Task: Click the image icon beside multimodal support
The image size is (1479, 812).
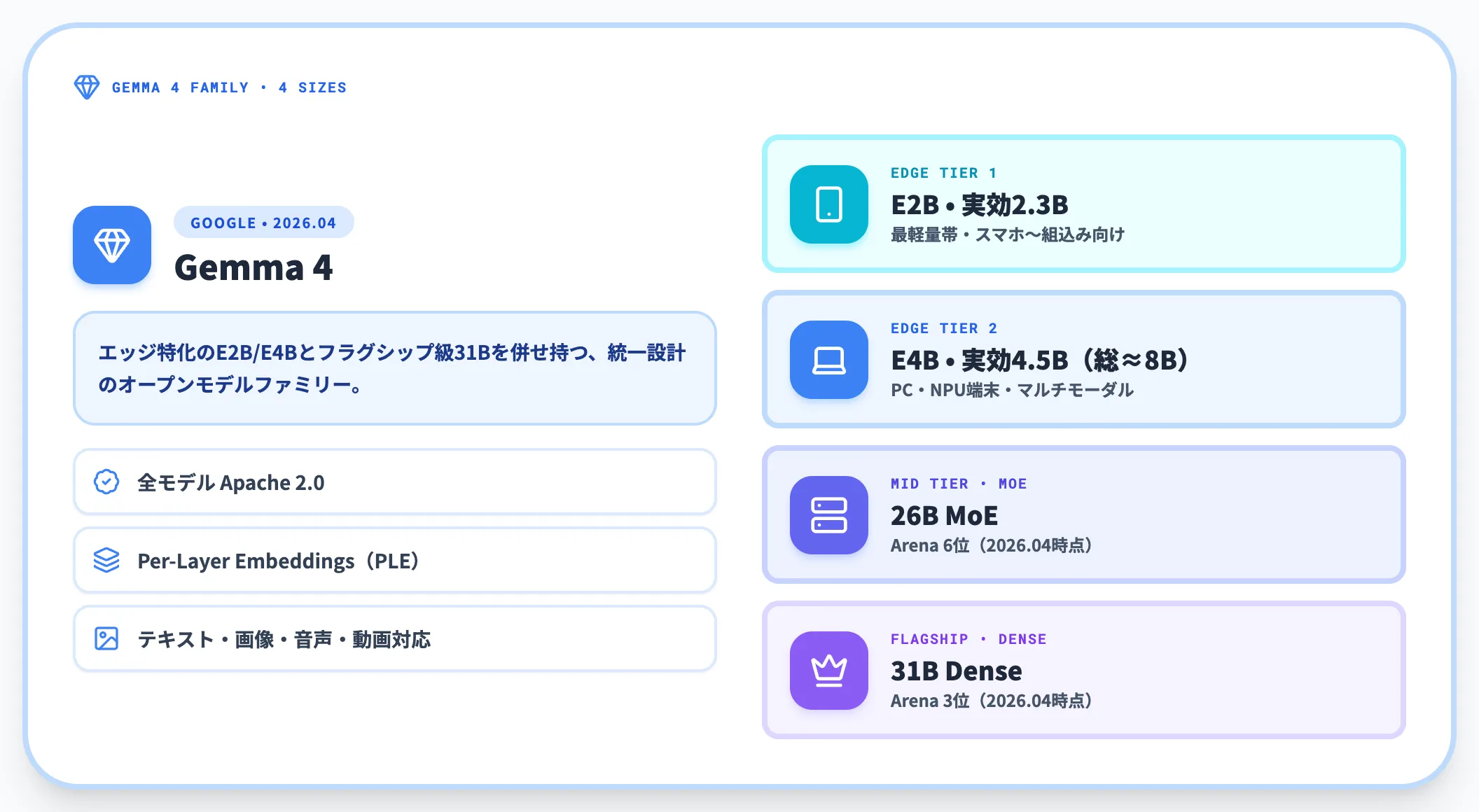Action: 106,638
